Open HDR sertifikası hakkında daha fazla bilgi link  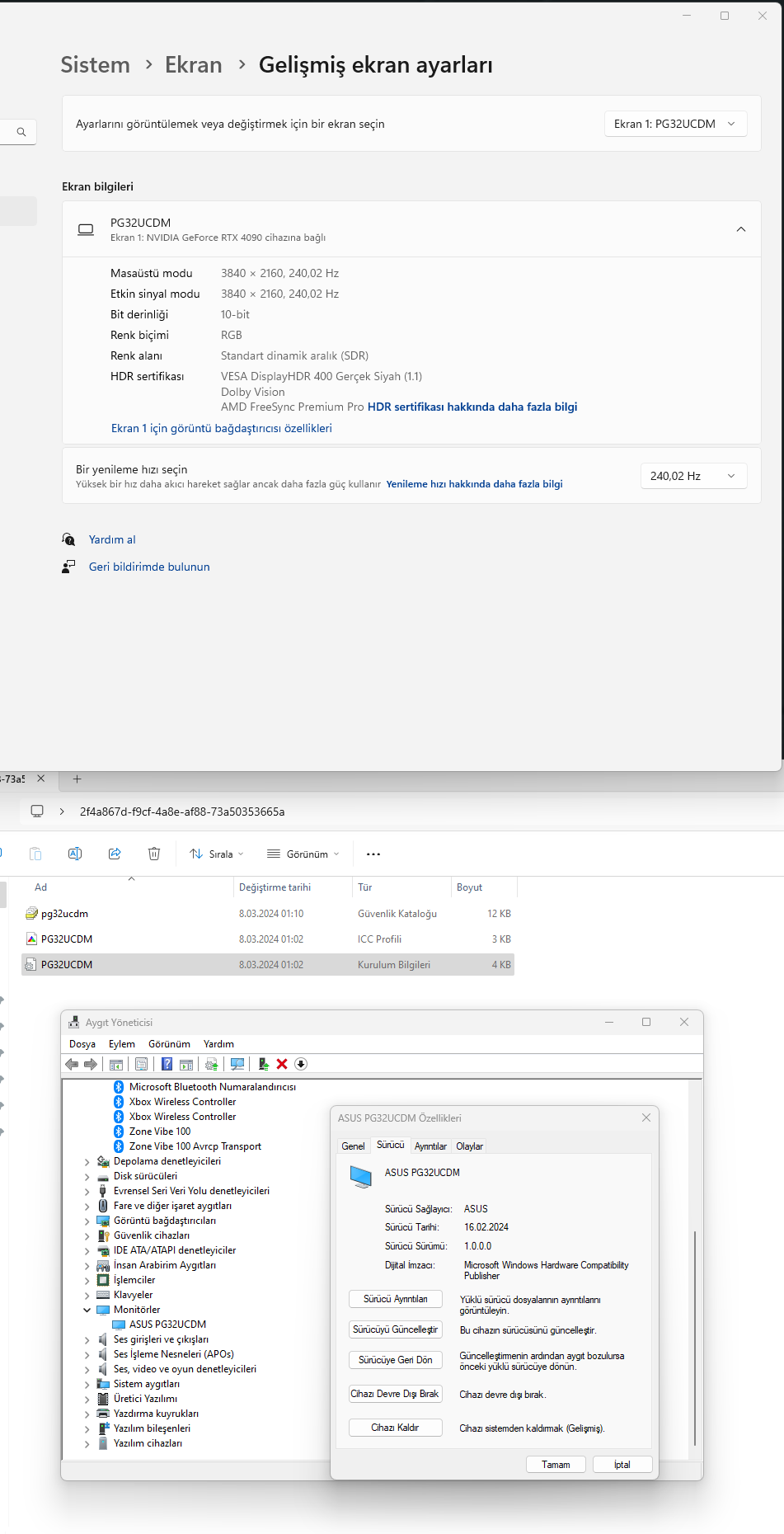[472, 407]
